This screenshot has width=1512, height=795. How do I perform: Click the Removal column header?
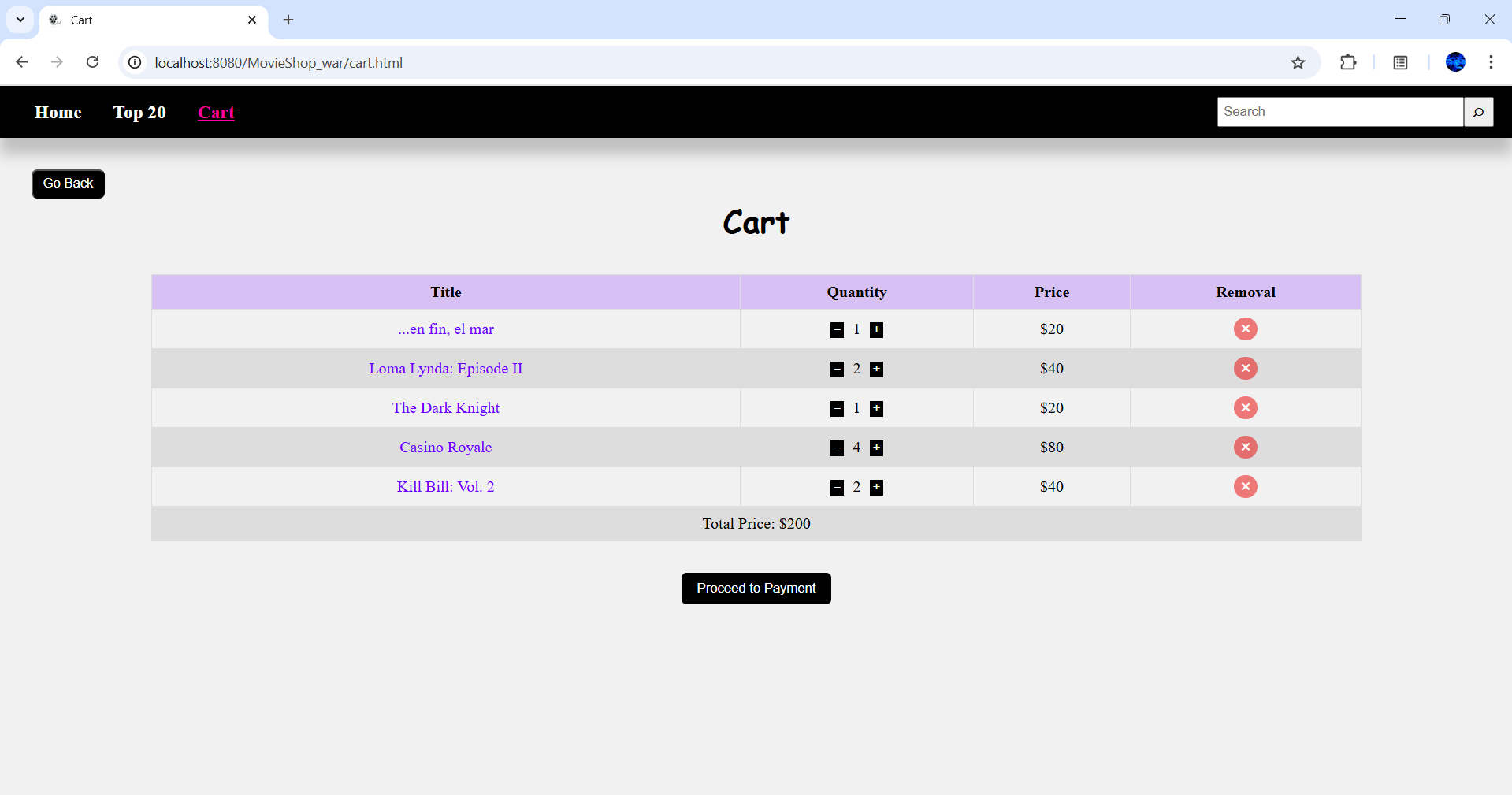click(1245, 292)
